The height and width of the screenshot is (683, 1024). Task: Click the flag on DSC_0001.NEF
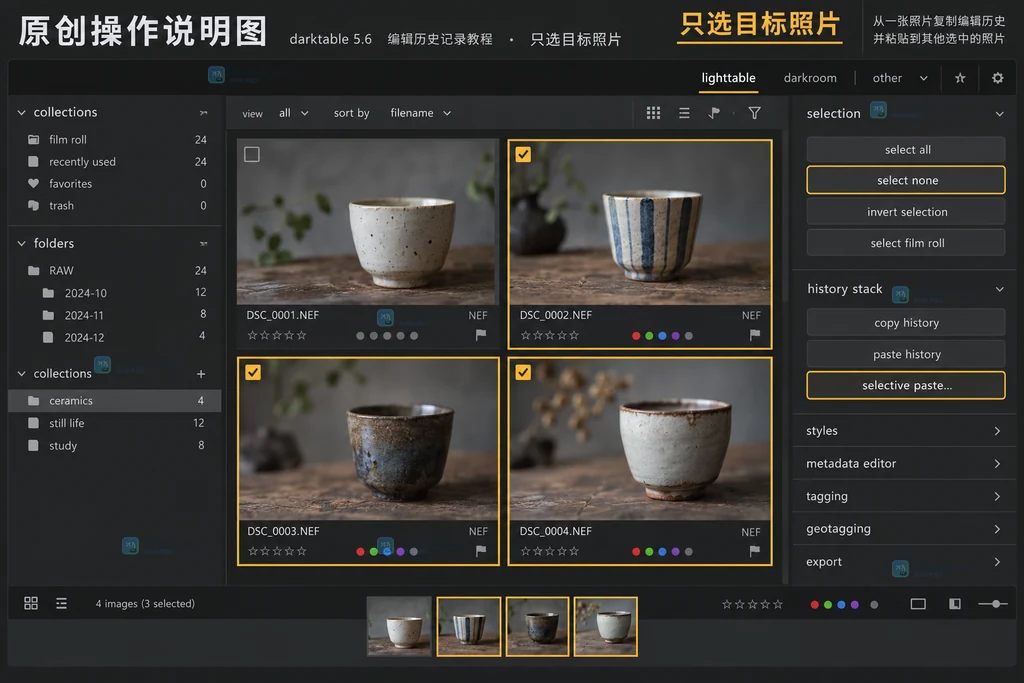click(x=481, y=335)
